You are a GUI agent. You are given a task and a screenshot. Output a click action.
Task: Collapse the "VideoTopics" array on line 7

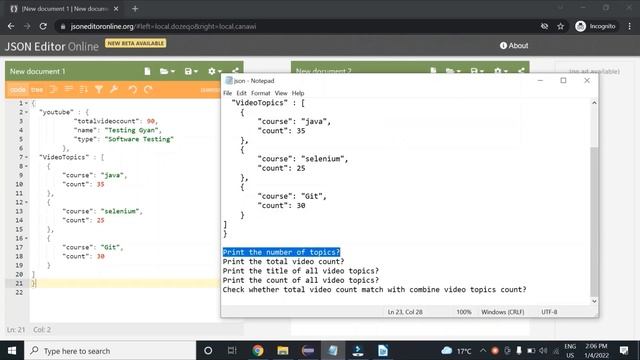[x=27, y=157]
